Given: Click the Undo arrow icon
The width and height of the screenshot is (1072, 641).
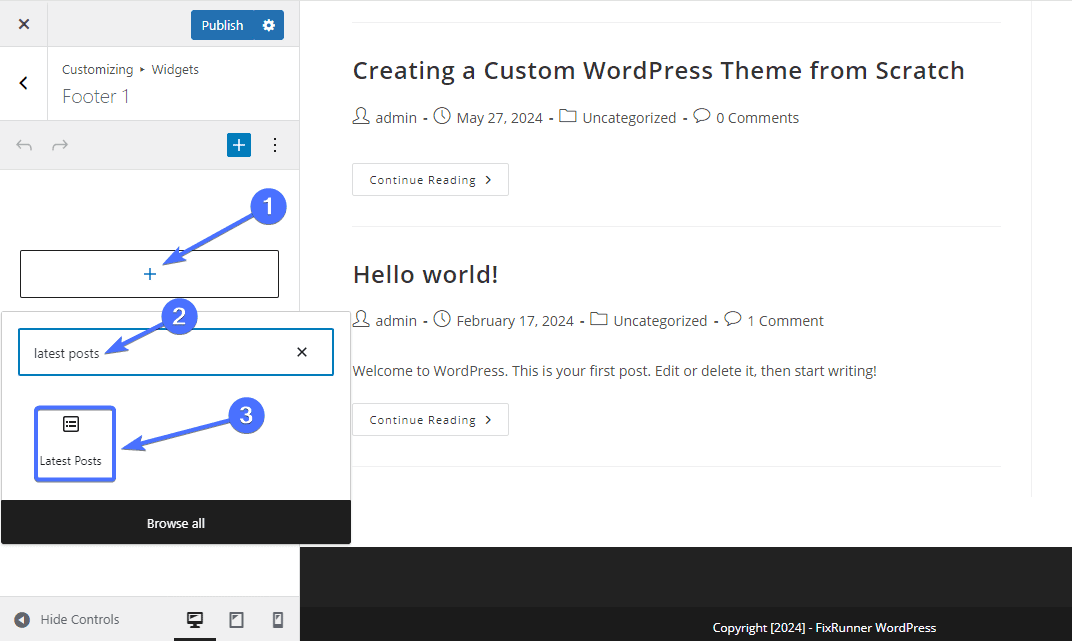Looking at the screenshot, I should pos(24,145).
